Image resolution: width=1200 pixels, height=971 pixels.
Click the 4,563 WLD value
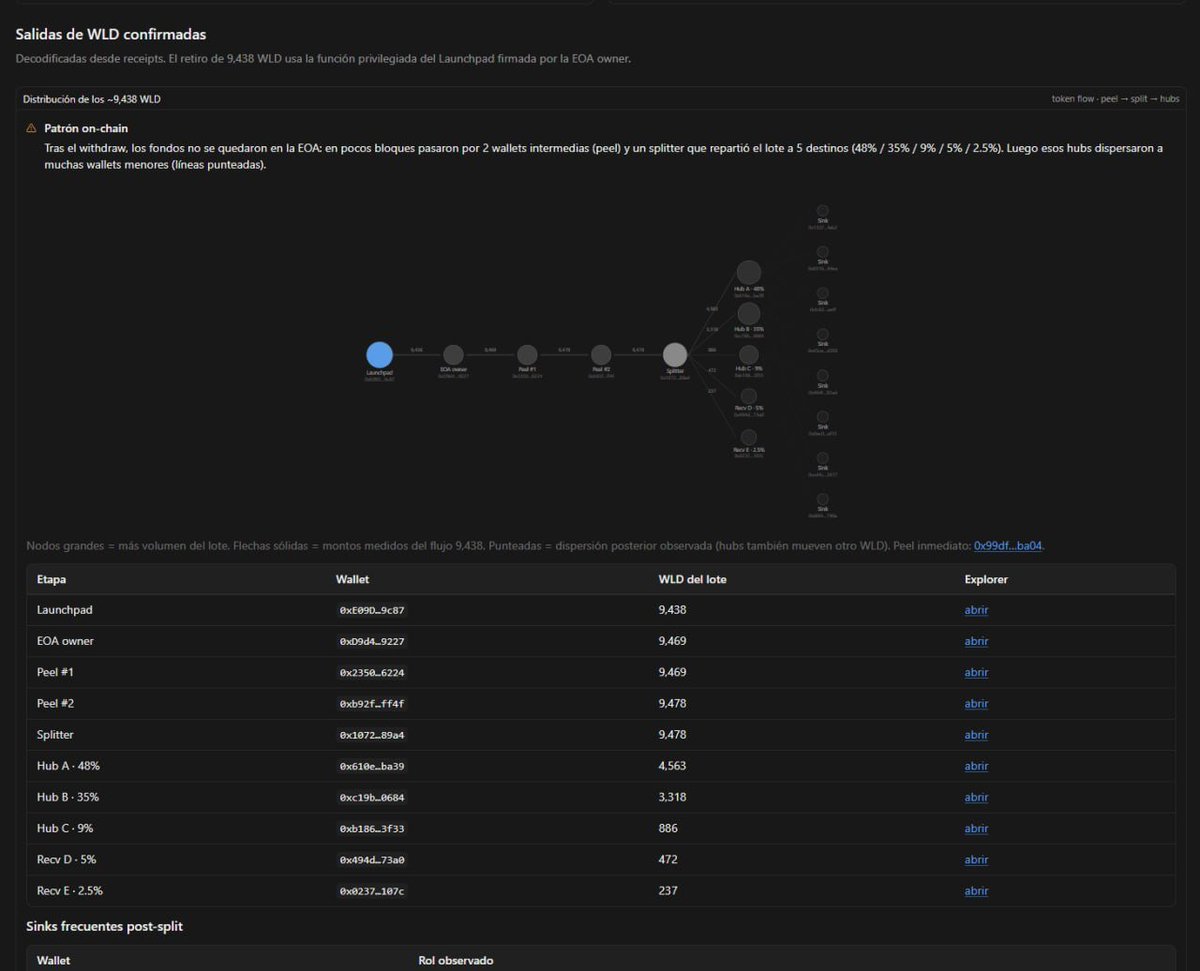tap(672, 766)
